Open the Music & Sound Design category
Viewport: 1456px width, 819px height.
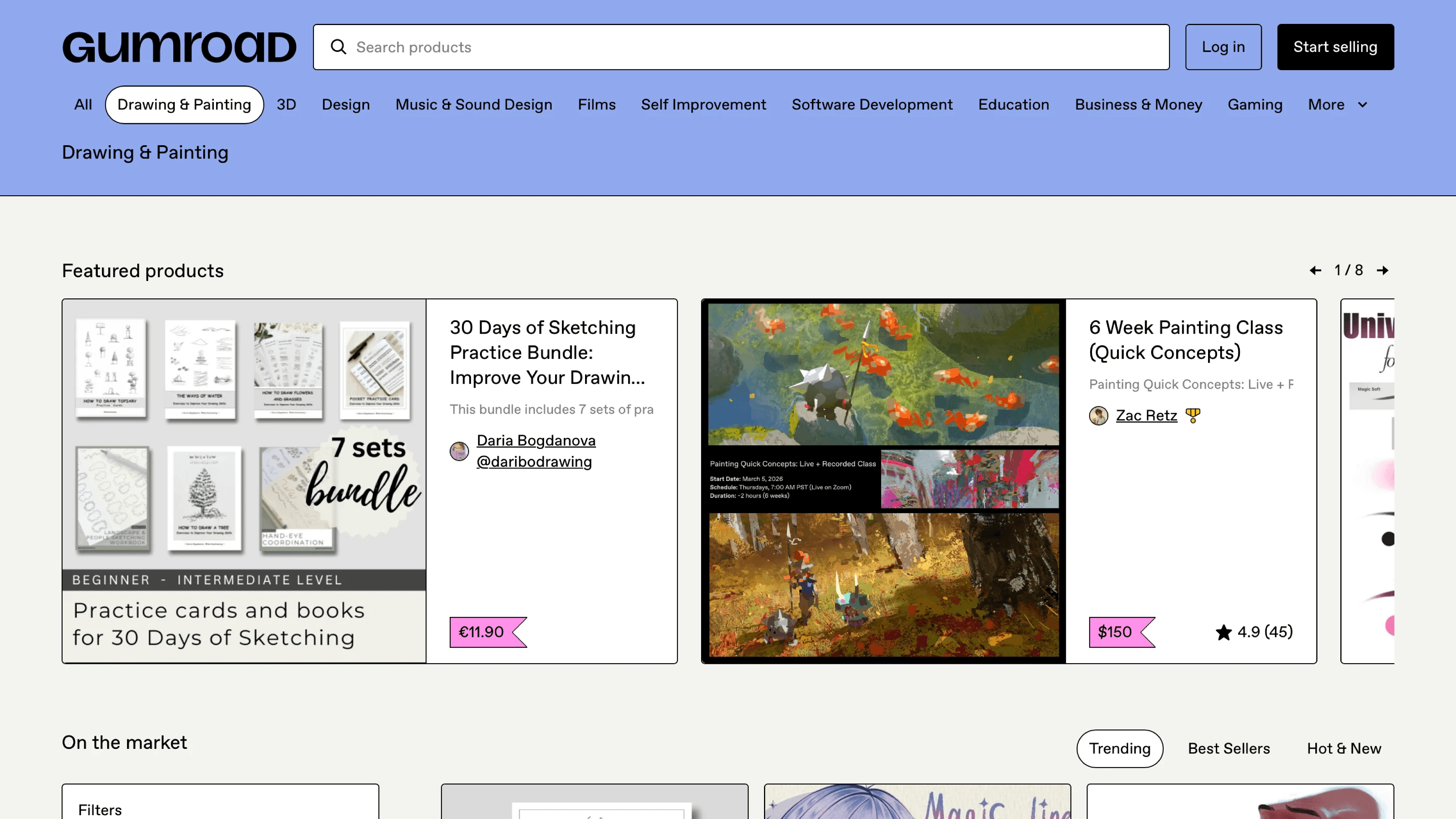[x=474, y=105]
